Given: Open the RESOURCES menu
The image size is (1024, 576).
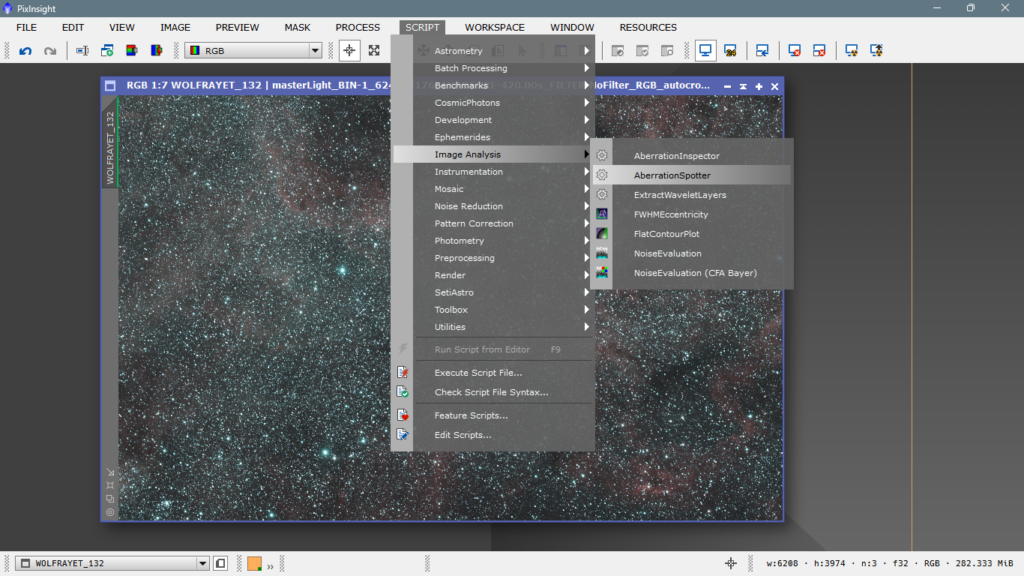Looking at the screenshot, I should pyautogui.click(x=648, y=27).
